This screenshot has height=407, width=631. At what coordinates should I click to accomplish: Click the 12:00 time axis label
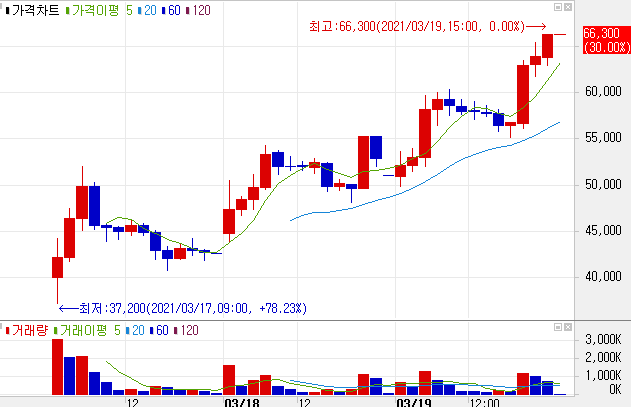485,403
